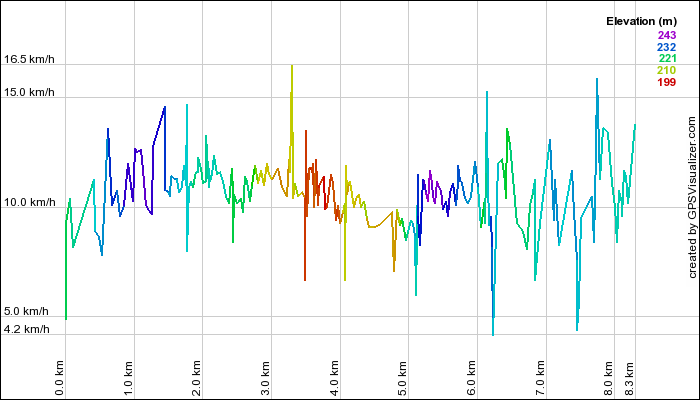Click the "8.0 km" distance label
The width and height of the screenshot is (700, 400).
click(x=608, y=378)
